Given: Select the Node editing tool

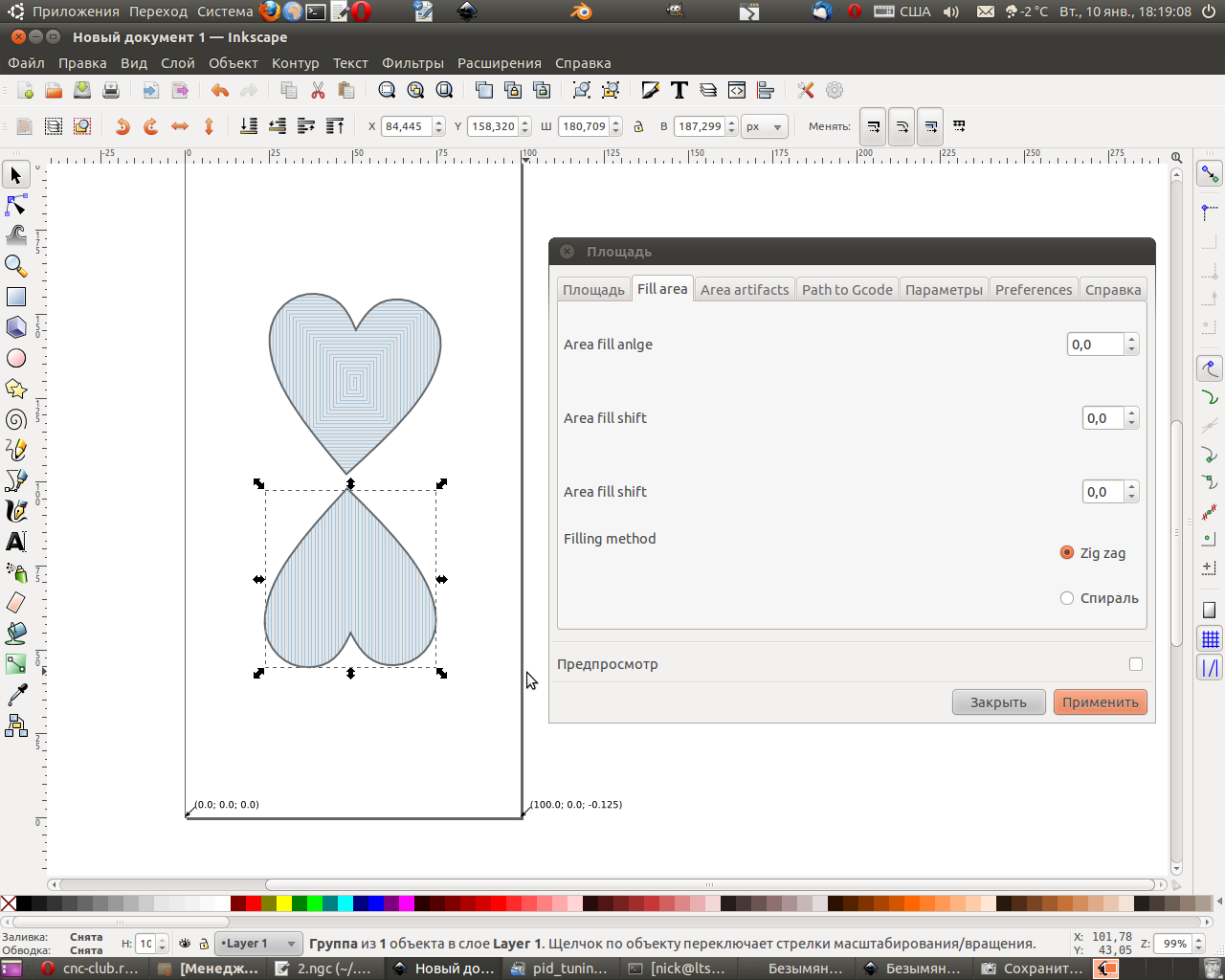Looking at the screenshot, I should pyautogui.click(x=16, y=206).
